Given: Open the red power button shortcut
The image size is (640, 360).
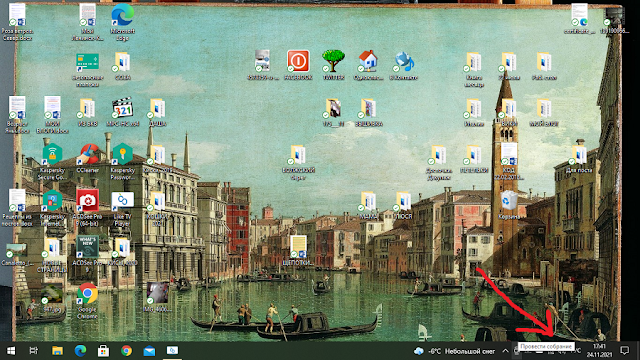Looking at the screenshot, I should pos(298,65).
